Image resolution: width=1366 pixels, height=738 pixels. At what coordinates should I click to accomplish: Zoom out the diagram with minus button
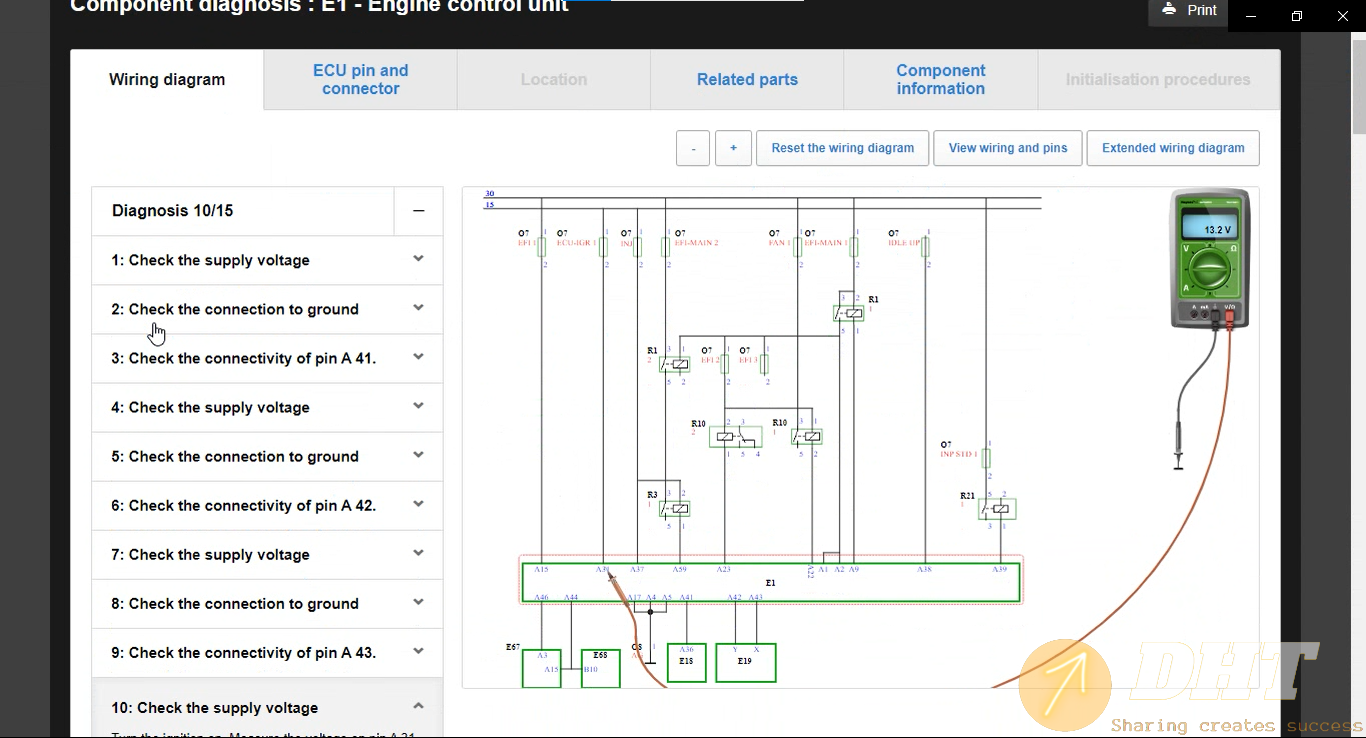tap(693, 148)
